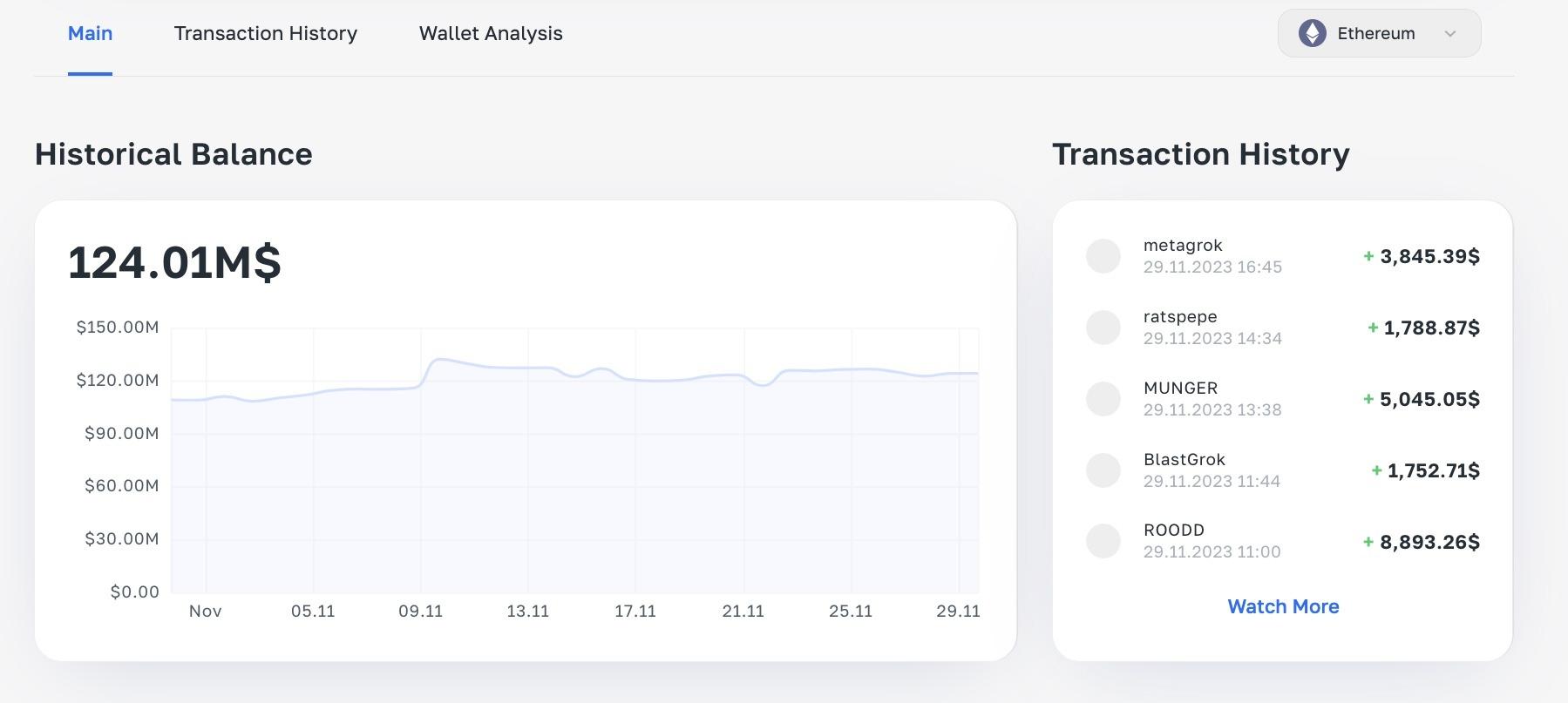Click the 124.01M$ balance total
The width and height of the screenshot is (1568, 703).
coord(174,262)
